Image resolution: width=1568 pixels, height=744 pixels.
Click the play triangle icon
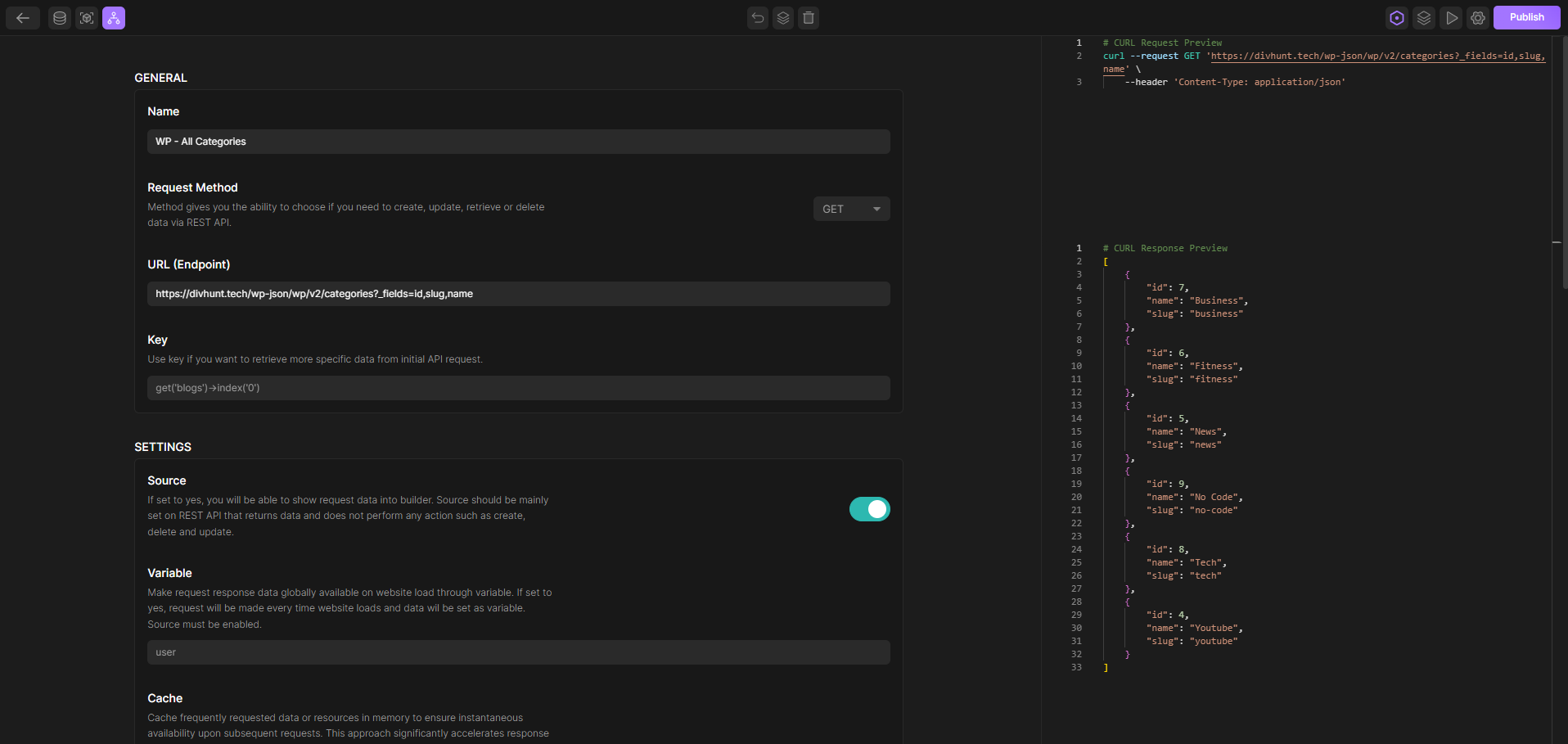[1451, 18]
